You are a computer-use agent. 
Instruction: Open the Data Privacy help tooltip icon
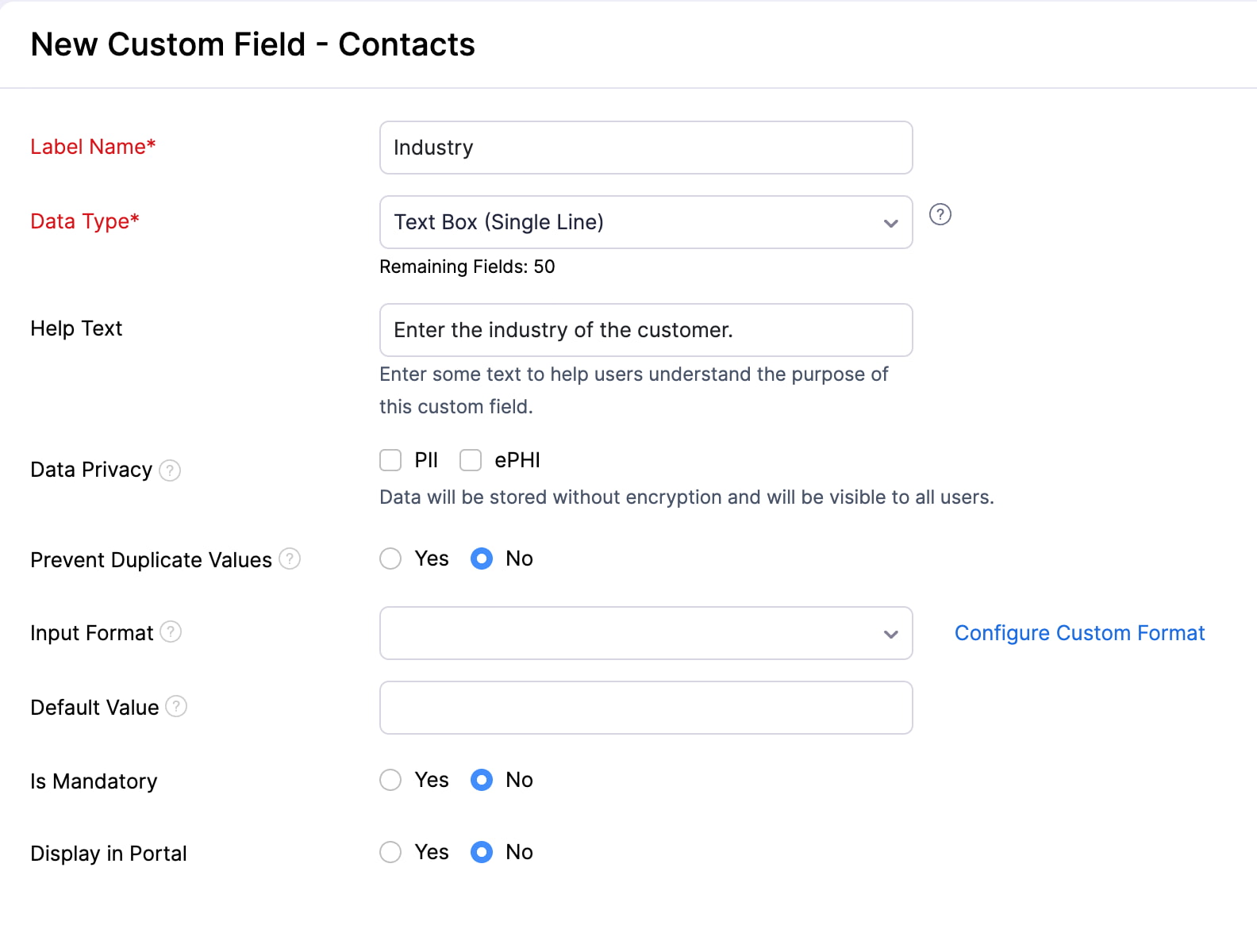pos(169,470)
